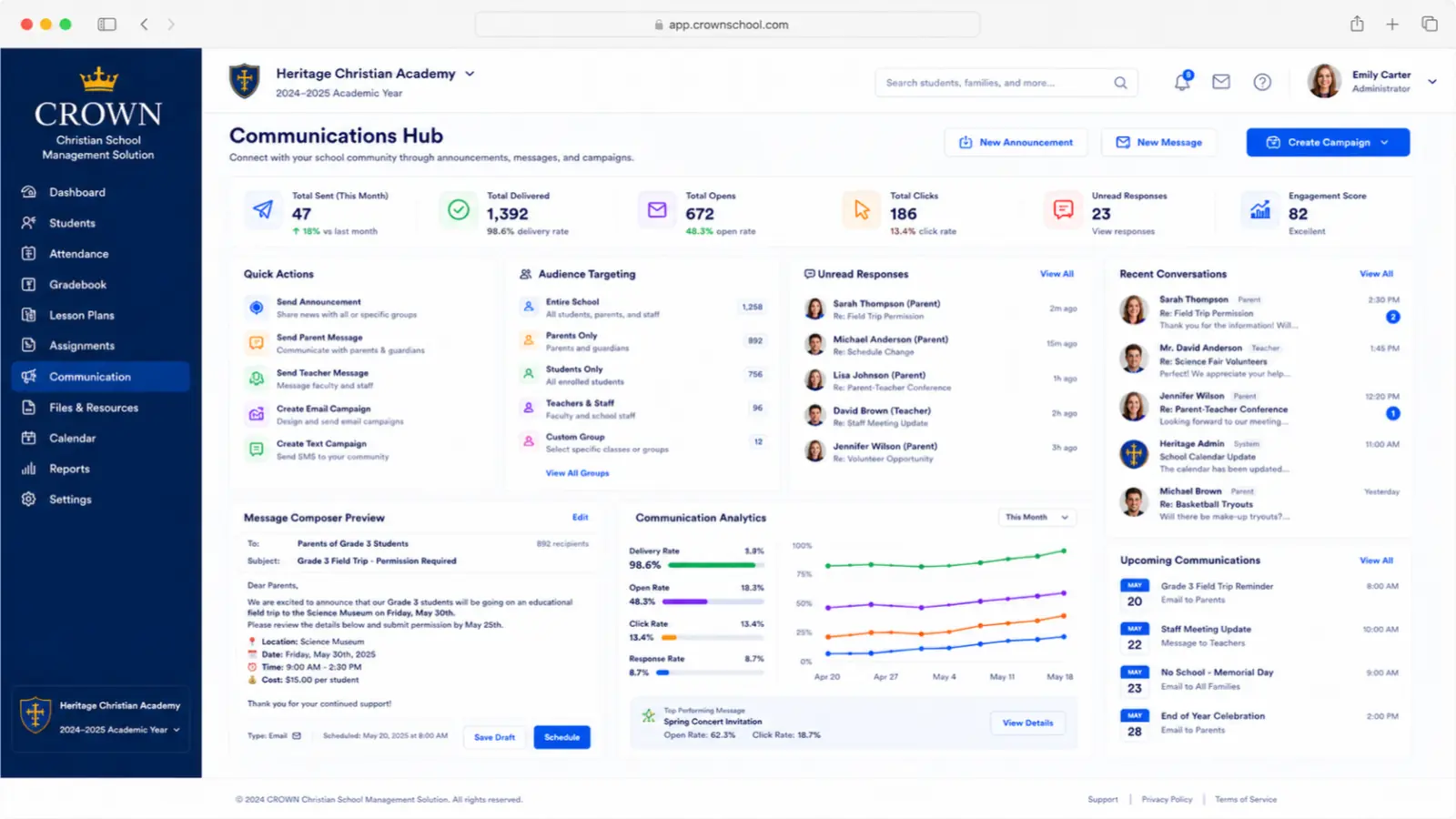Screen dimensions: 1456x819
Task: Click View Details for Spring Concert Invitation
Action: click(x=1027, y=723)
